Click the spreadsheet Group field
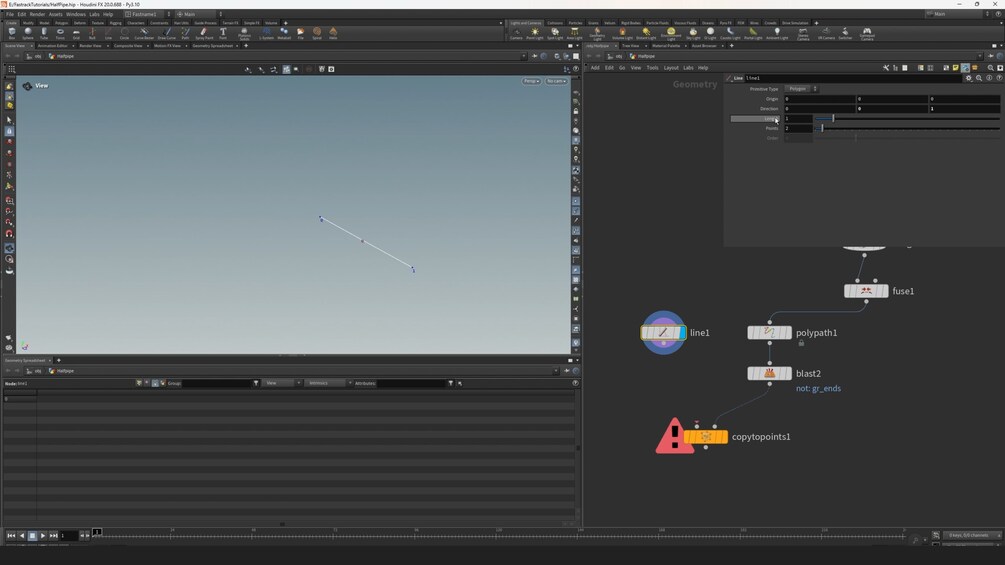 pos(216,383)
